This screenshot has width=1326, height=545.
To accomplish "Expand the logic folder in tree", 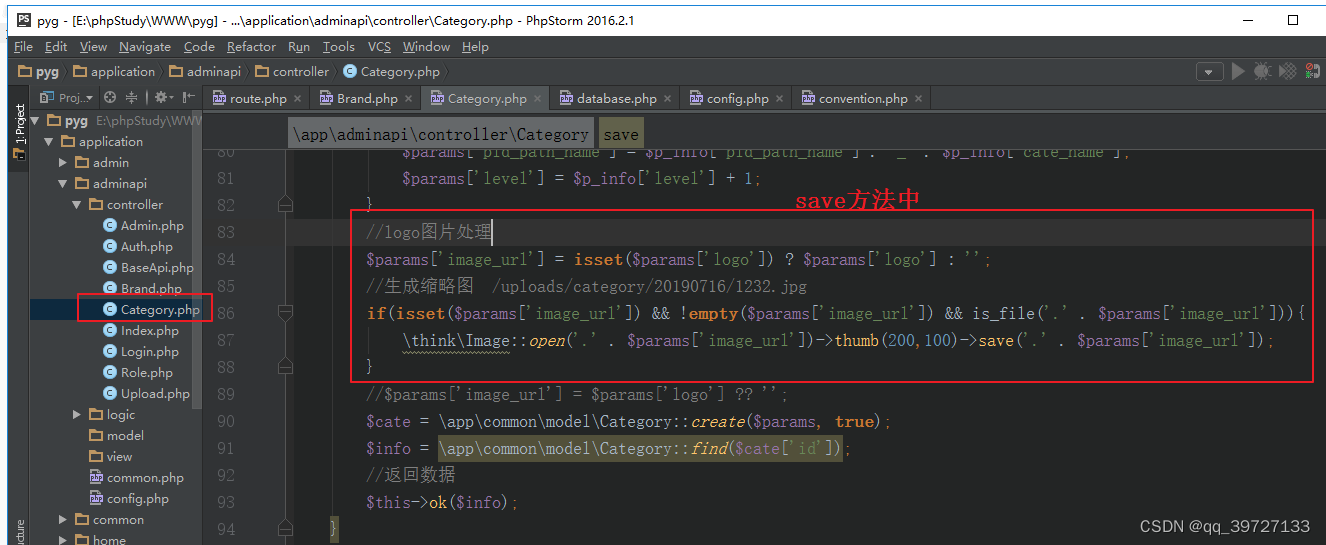I will click(78, 414).
